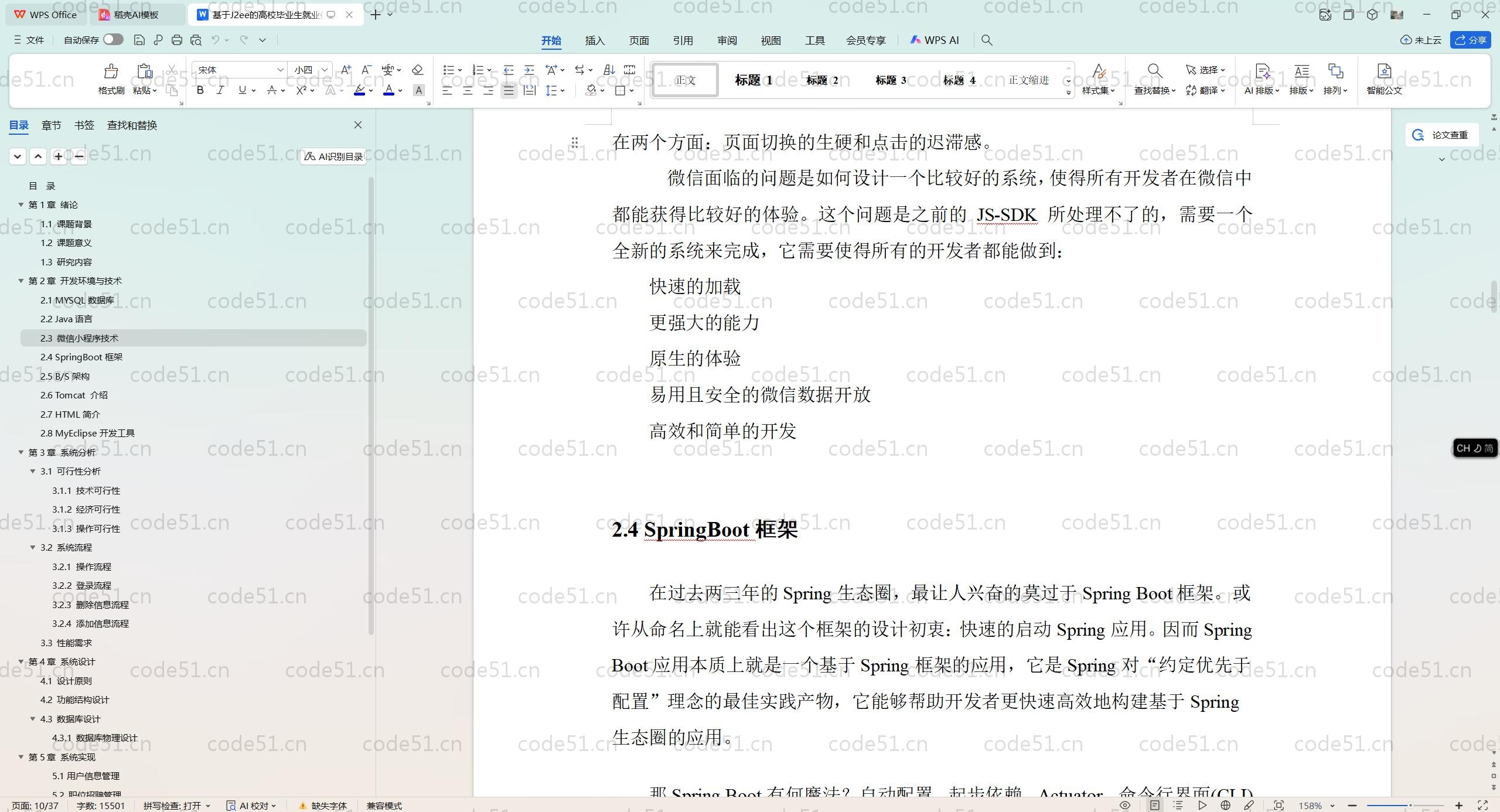The width and height of the screenshot is (1500, 812).
Task: Toggle bold formatting
Action: [x=200, y=90]
